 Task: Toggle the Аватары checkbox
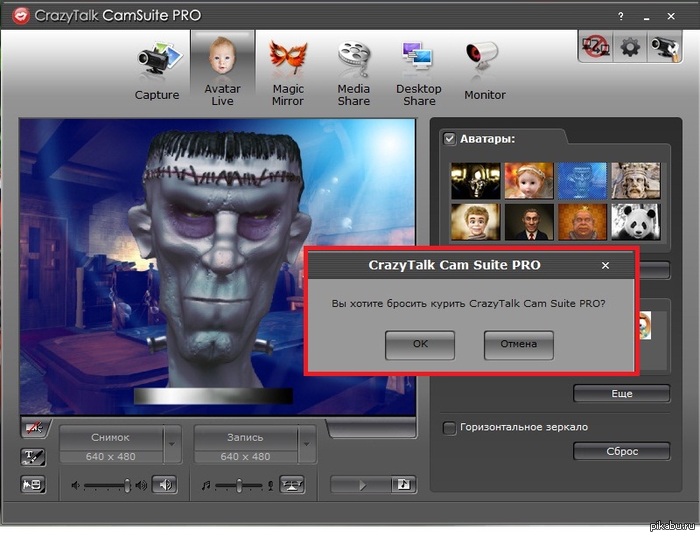[x=450, y=139]
